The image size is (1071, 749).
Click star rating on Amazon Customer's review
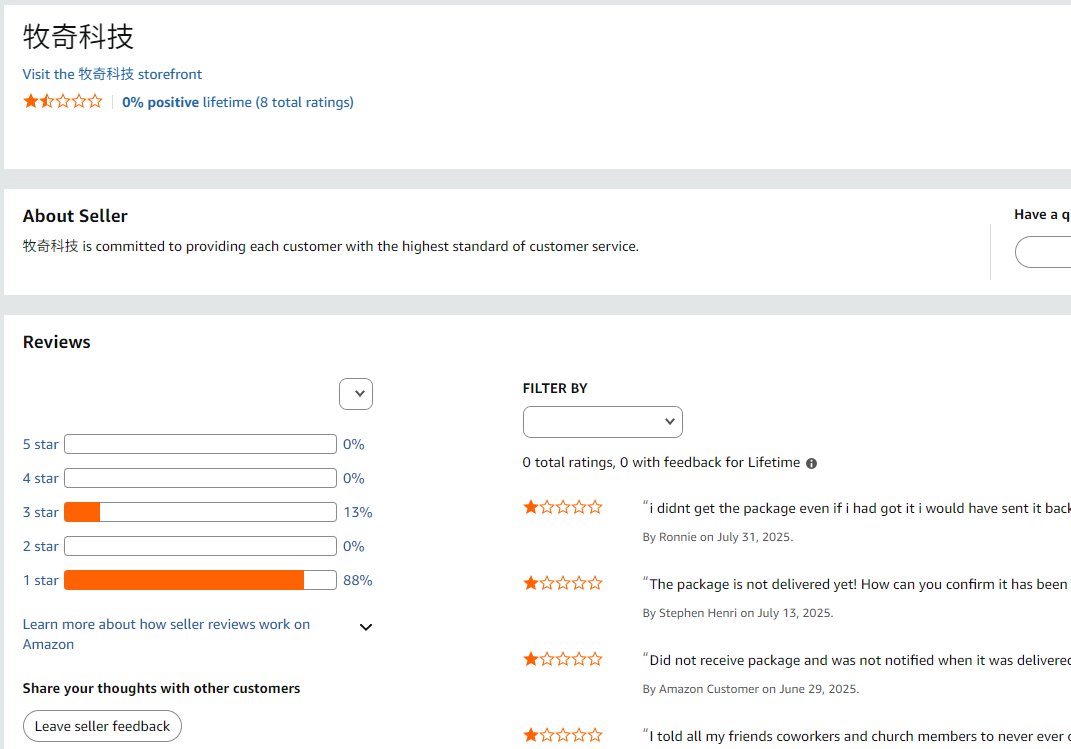563,659
